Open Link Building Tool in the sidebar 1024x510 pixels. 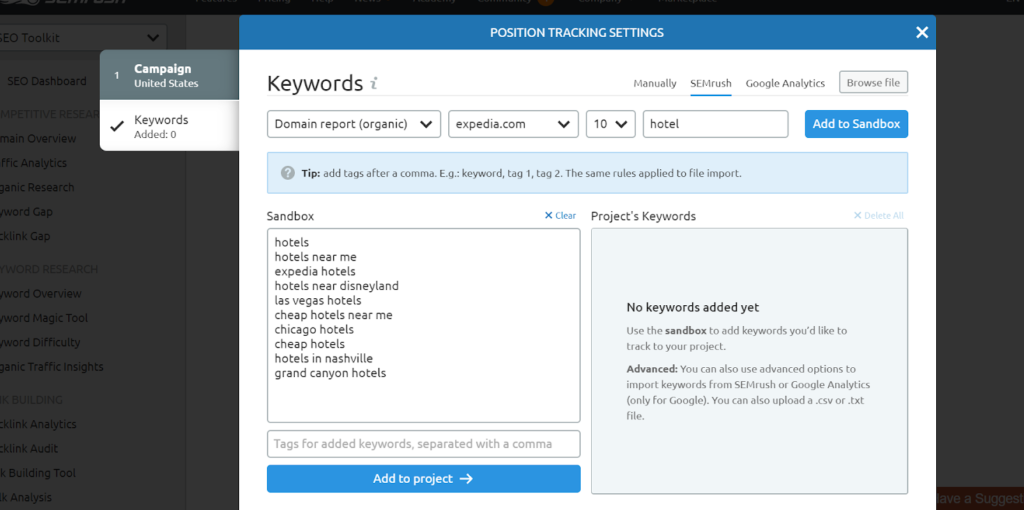[x=38, y=473]
